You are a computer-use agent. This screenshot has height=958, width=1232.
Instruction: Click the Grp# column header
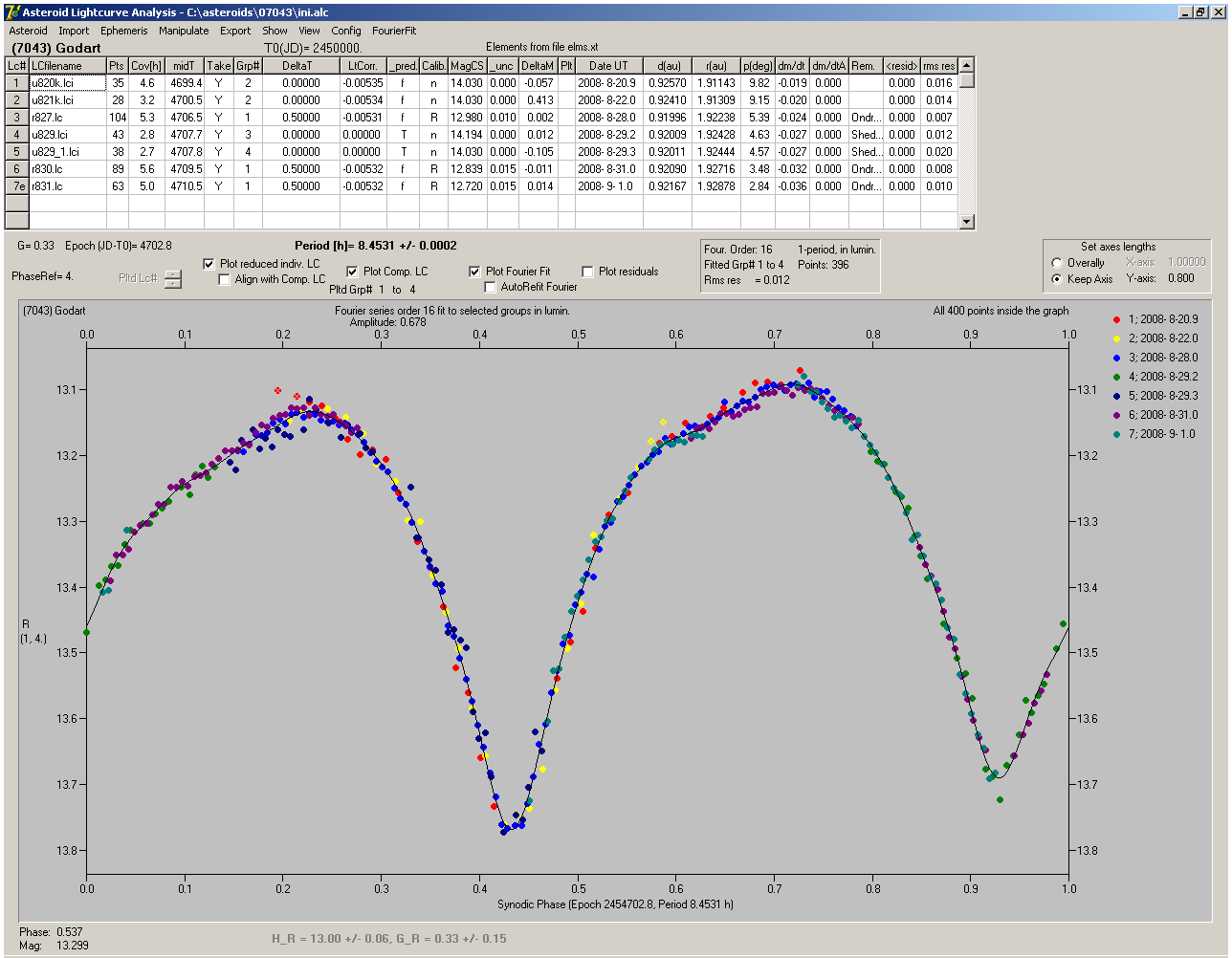(248, 66)
